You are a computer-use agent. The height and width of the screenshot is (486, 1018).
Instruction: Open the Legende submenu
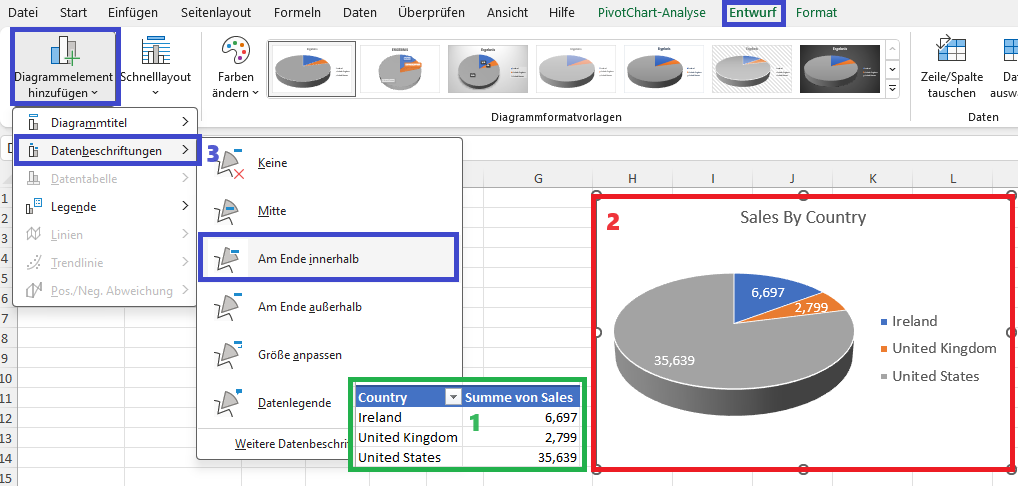(105, 207)
